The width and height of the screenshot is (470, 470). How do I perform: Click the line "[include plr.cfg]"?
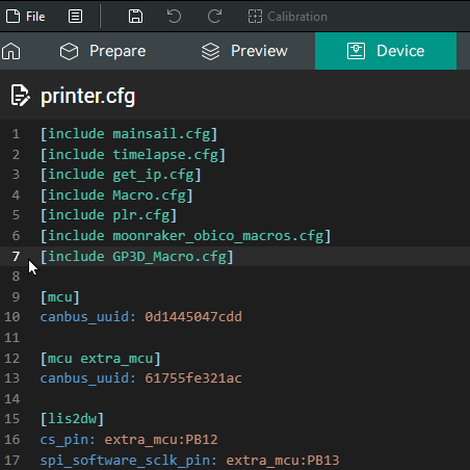pyautogui.click(x=109, y=215)
